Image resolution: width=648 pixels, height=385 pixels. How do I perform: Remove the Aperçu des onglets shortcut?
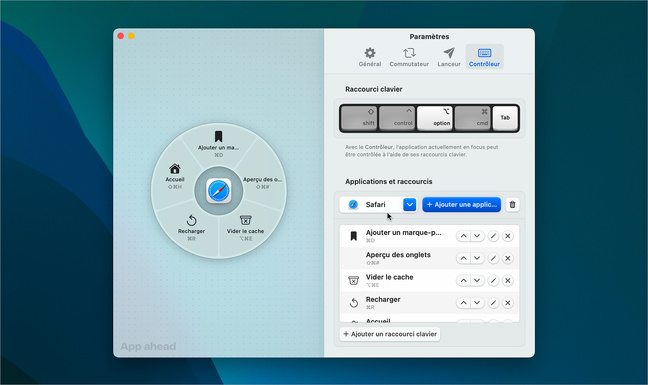click(x=508, y=258)
